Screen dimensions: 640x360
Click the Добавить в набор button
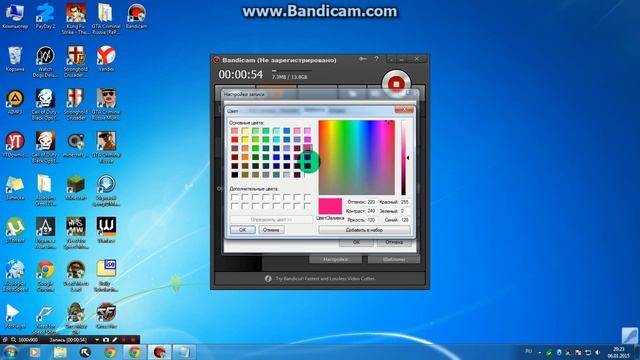tap(364, 230)
